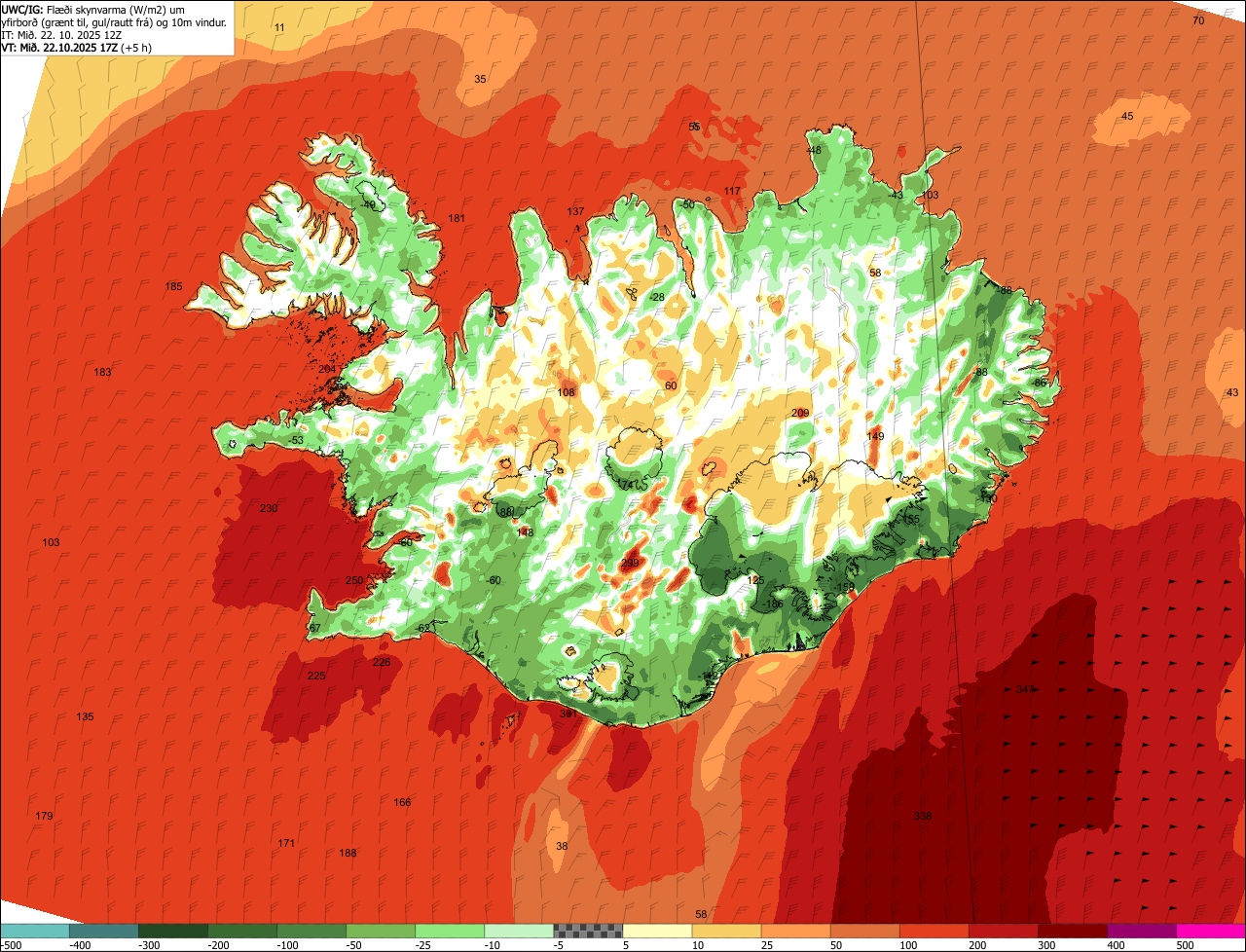Click the 100 to 200 red-orange legend swatch
The height and width of the screenshot is (952, 1246).
click(x=934, y=931)
